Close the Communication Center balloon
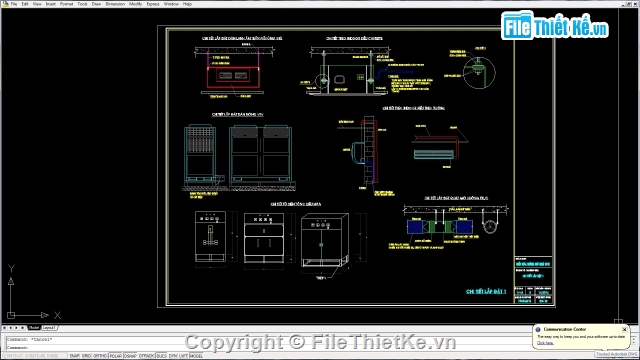640x360 pixels. click(624, 329)
